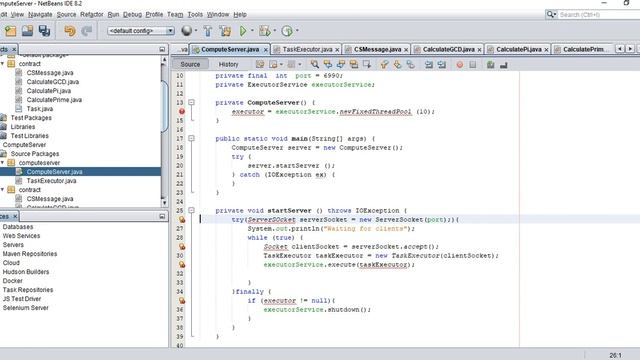Switch to the CSMessage.java tab
Viewport: 640px width, 360px height.
[x=377, y=49]
